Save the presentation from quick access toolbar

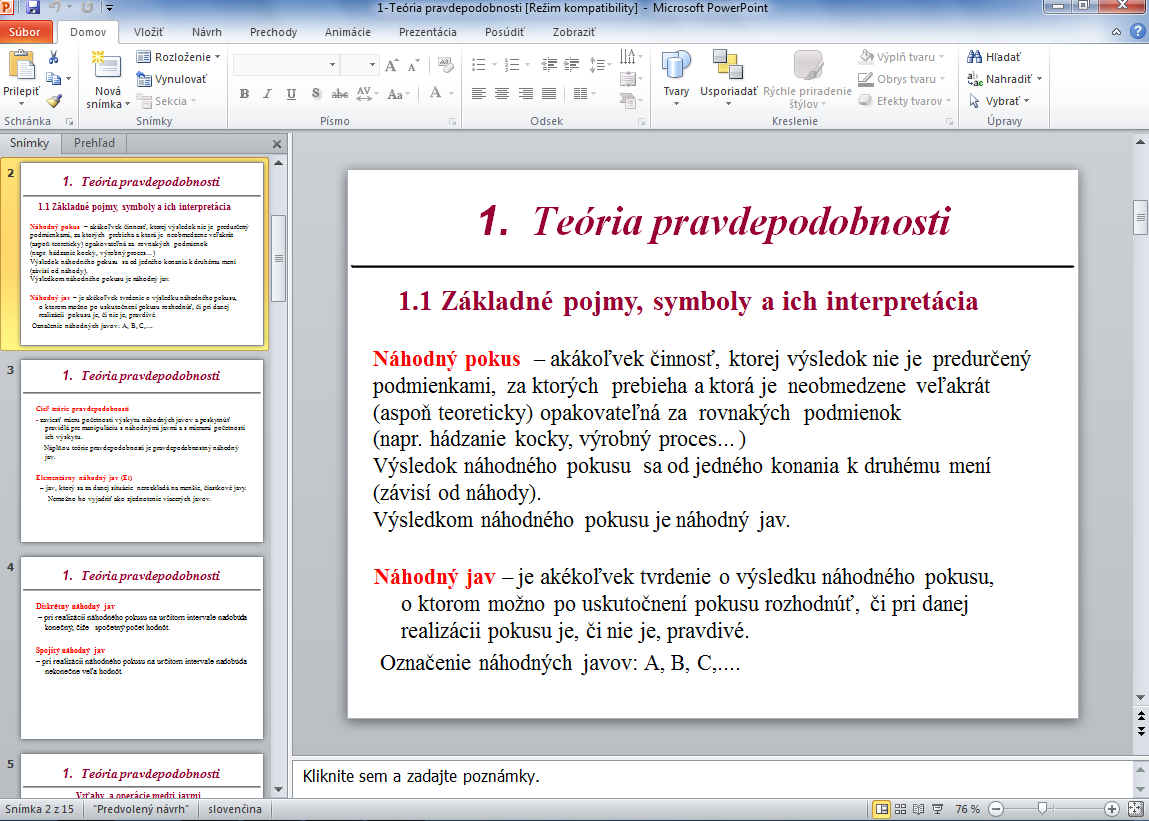(33, 8)
